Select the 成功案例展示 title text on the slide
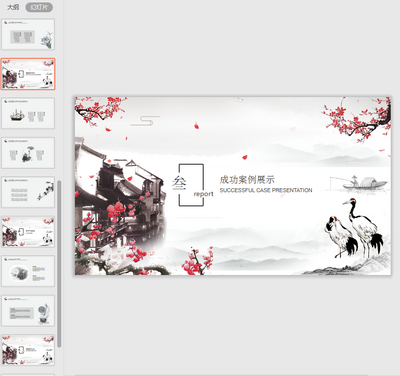Viewport: 400px width, 376px height. coord(247,180)
